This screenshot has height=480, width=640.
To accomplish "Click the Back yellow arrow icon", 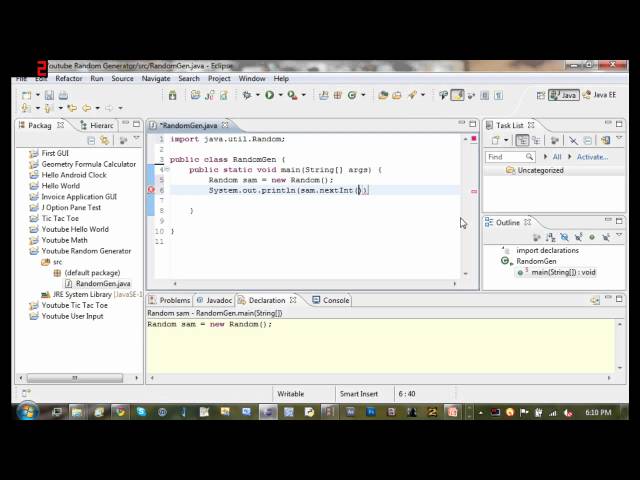I will tap(87, 108).
